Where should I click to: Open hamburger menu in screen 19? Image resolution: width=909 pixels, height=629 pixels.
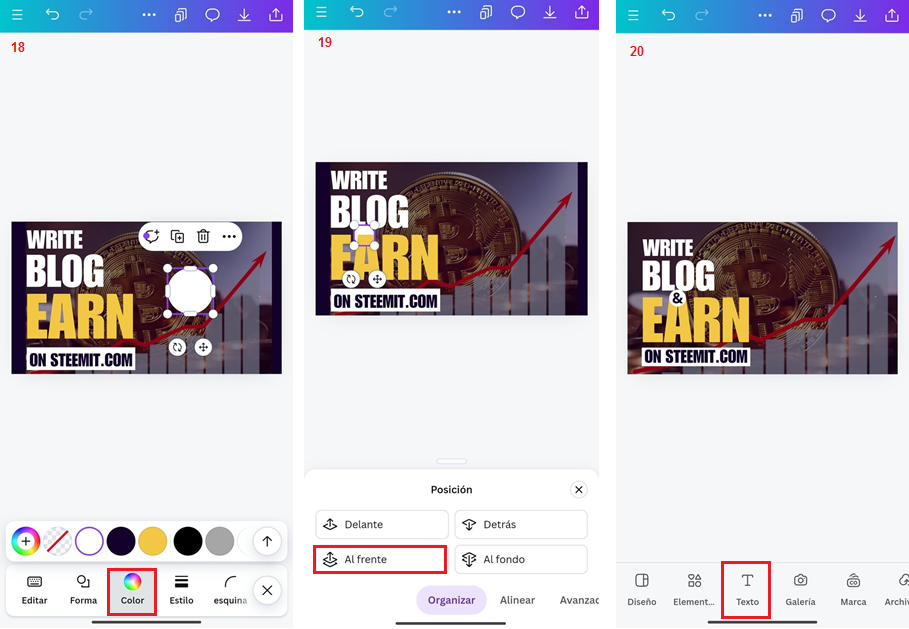tap(322, 12)
